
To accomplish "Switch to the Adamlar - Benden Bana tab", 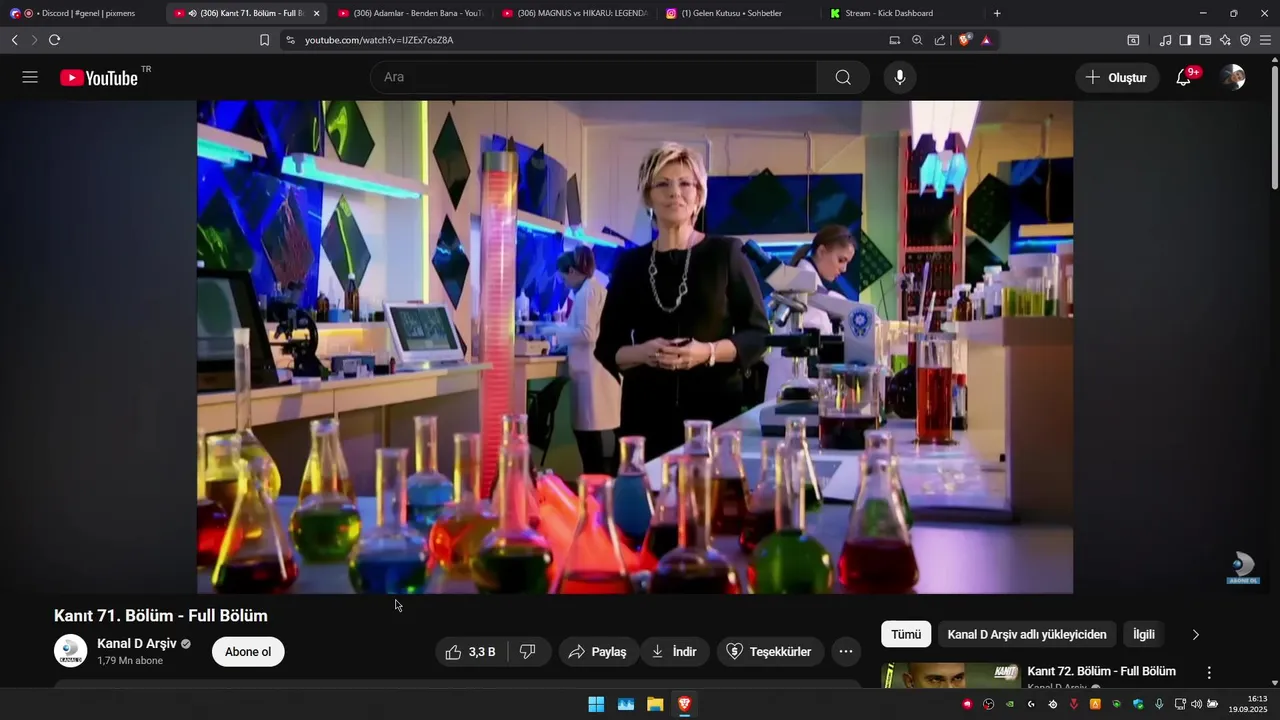I will [x=410, y=13].
